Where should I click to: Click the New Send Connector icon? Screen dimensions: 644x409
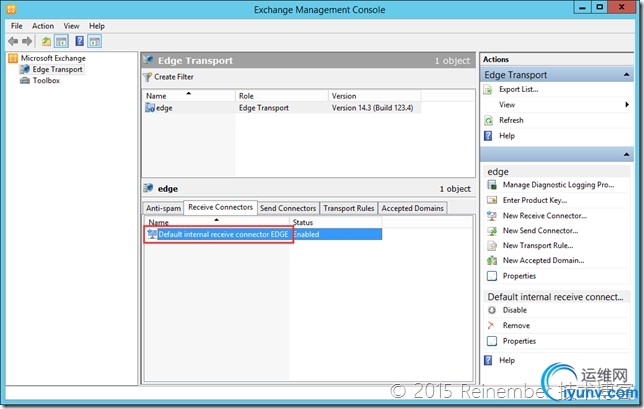492,231
